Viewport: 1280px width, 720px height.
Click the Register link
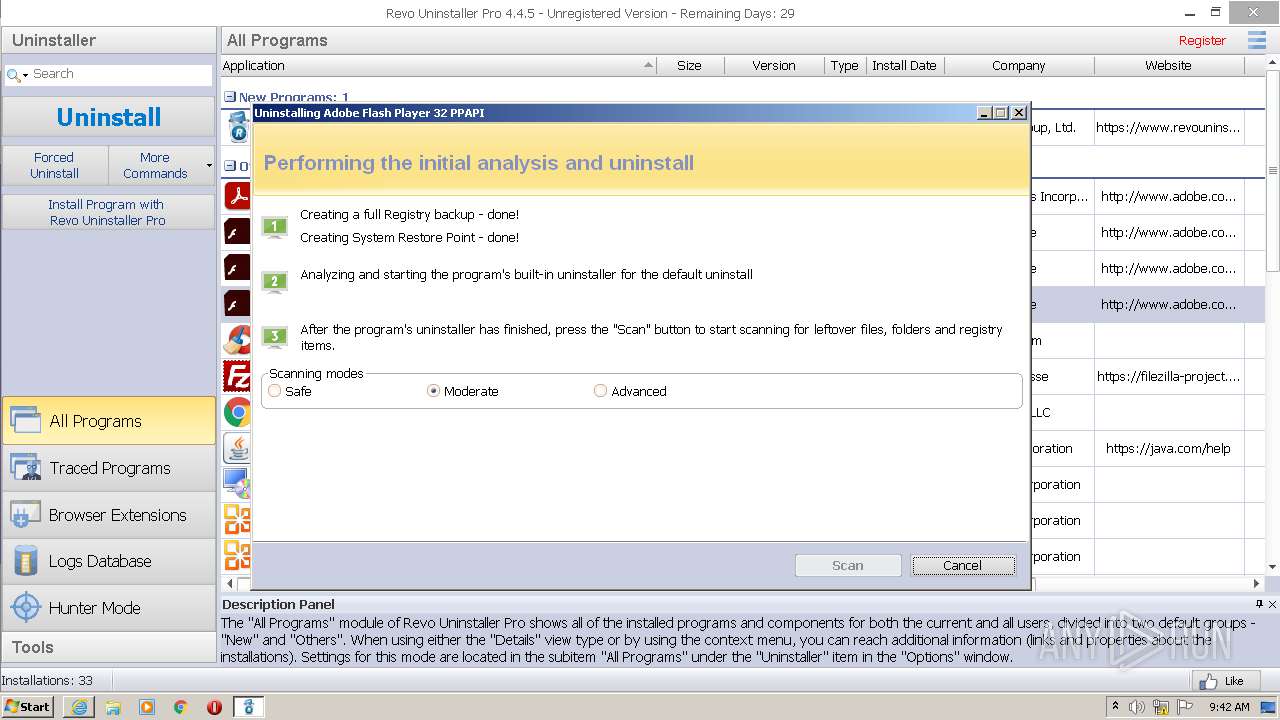tap(1202, 41)
